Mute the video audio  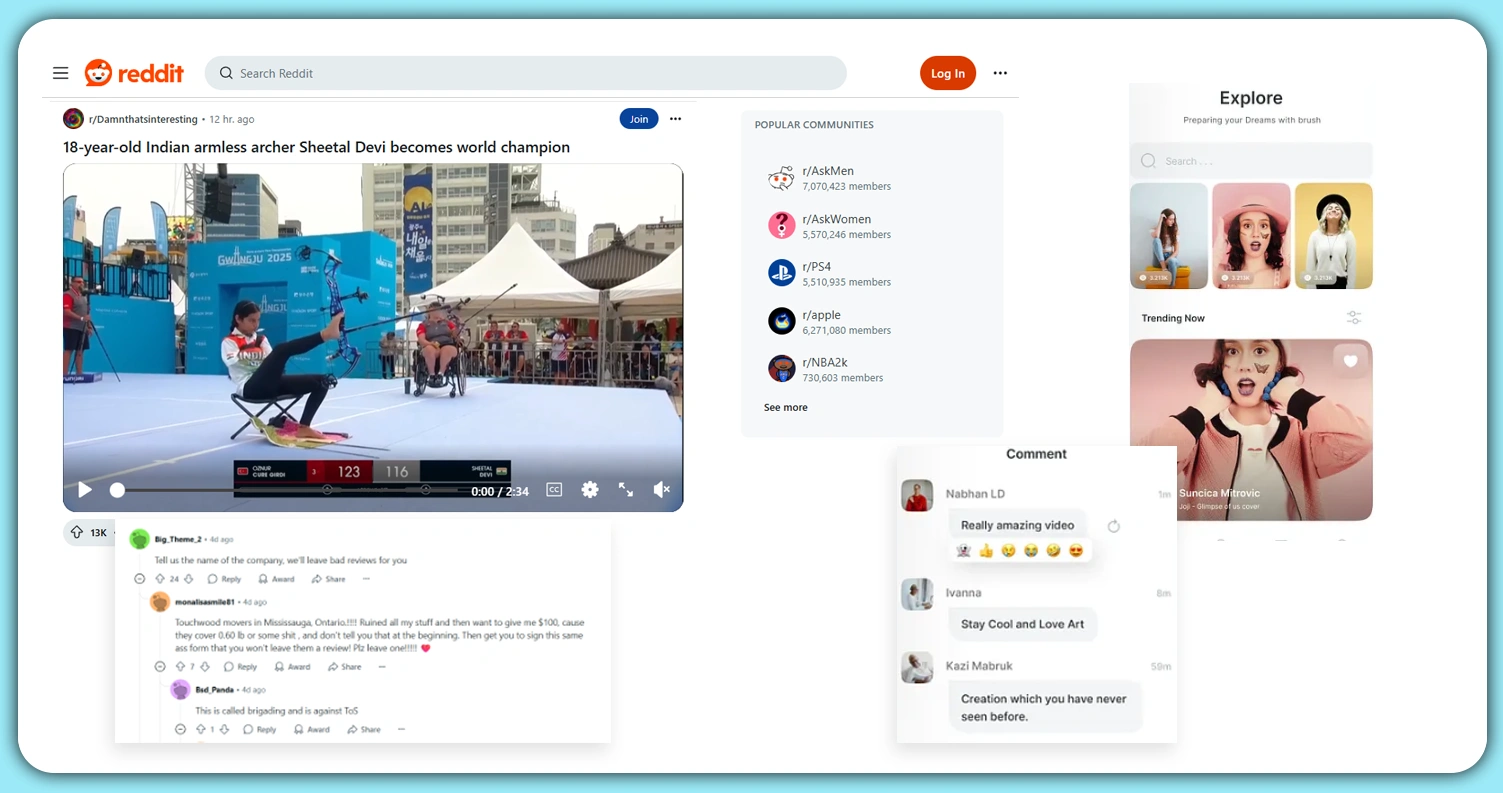click(x=661, y=489)
